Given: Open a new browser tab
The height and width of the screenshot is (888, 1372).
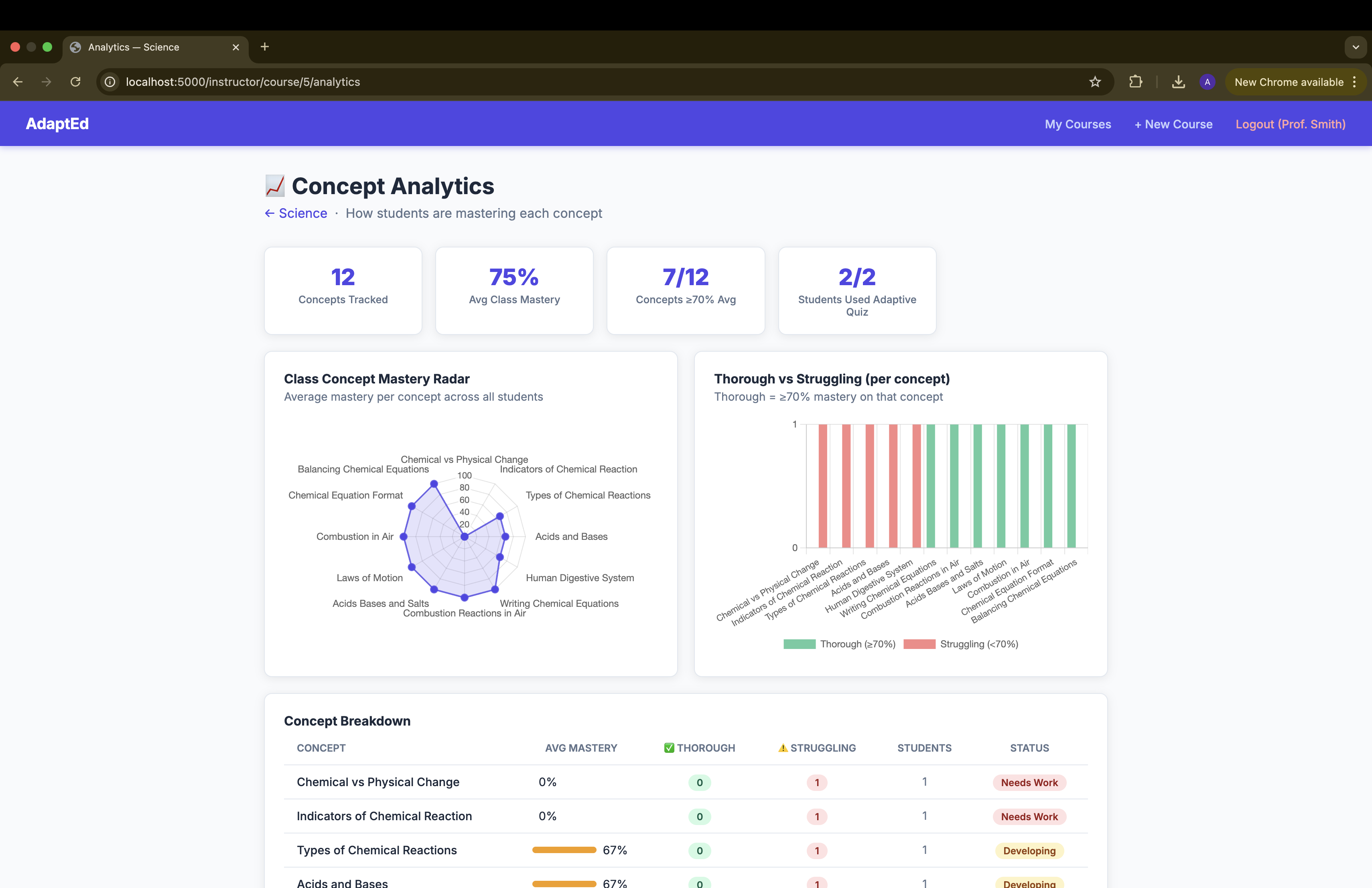Looking at the screenshot, I should click(x=265, y=47).
